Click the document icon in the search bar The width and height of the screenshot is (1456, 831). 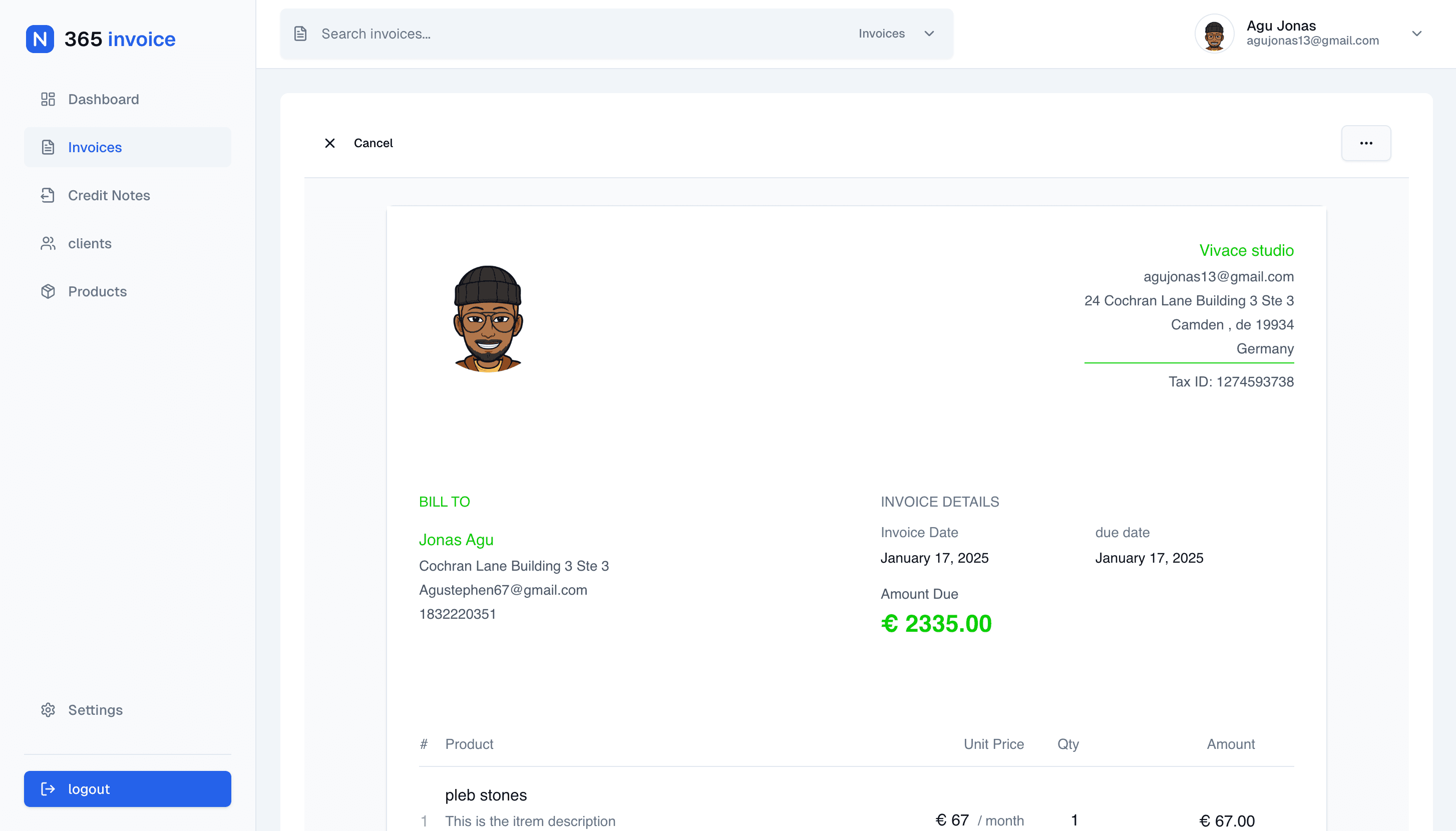301,33
